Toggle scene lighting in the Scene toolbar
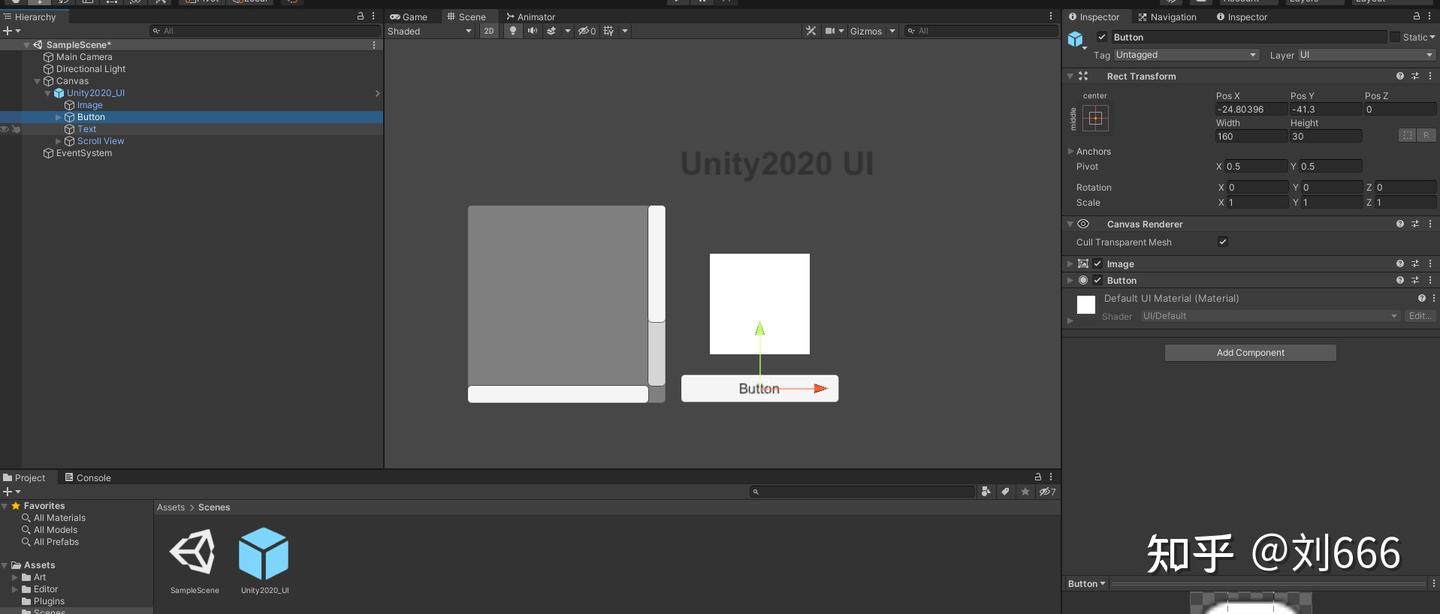 (512, 30)
